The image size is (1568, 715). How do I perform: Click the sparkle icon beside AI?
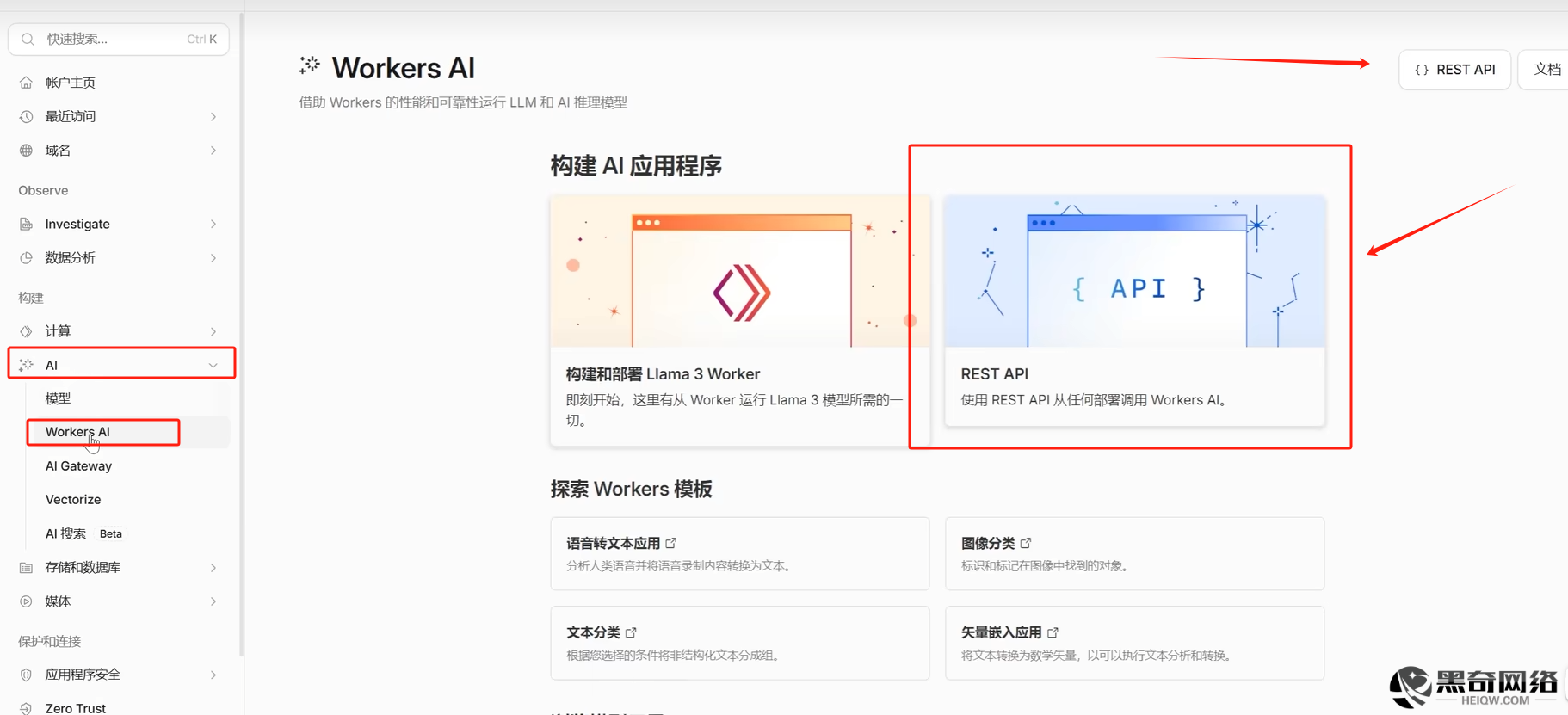coord(26,365)
